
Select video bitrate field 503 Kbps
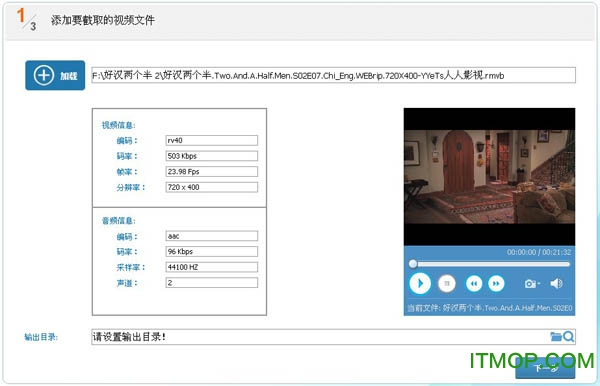[x=212, y=156]
